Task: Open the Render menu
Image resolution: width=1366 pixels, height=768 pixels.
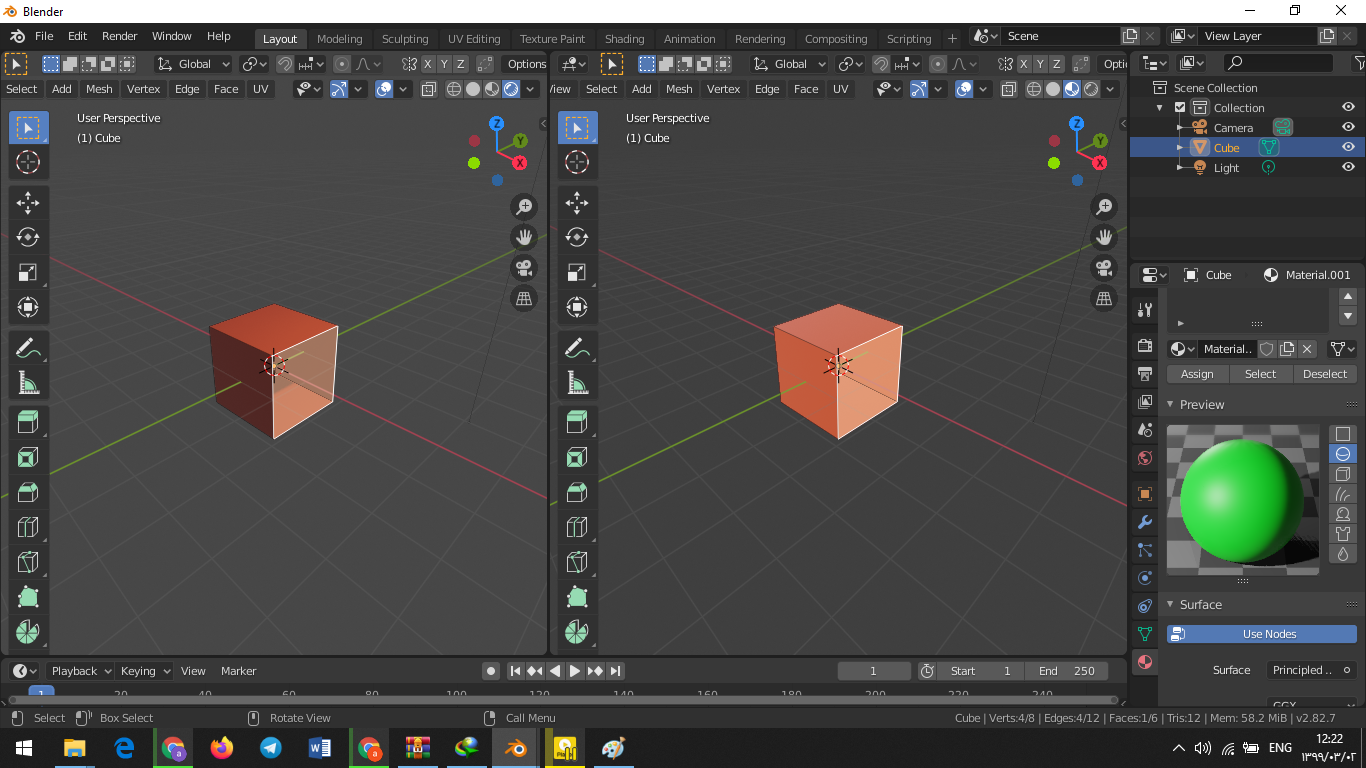Action: click(119, 36)
